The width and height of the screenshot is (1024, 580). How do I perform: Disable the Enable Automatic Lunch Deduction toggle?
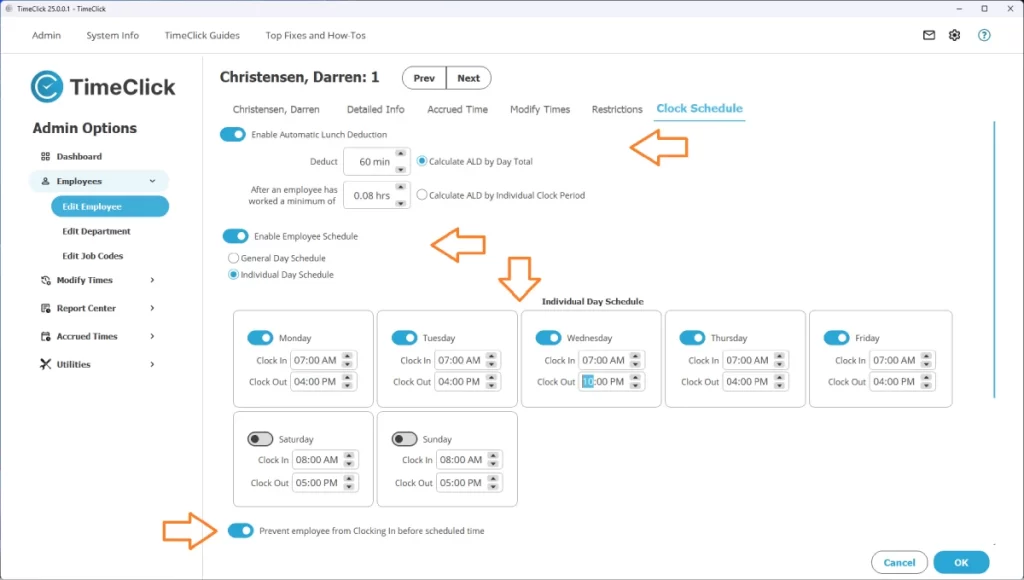[233, 133]
